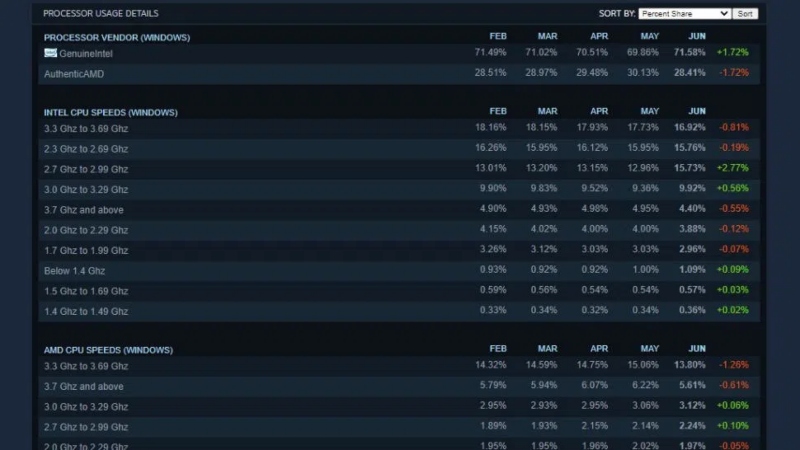Click the AMD 3.7 Ghz and above row
The width and height of the screenshot is (800, 450).
[83, 387]
